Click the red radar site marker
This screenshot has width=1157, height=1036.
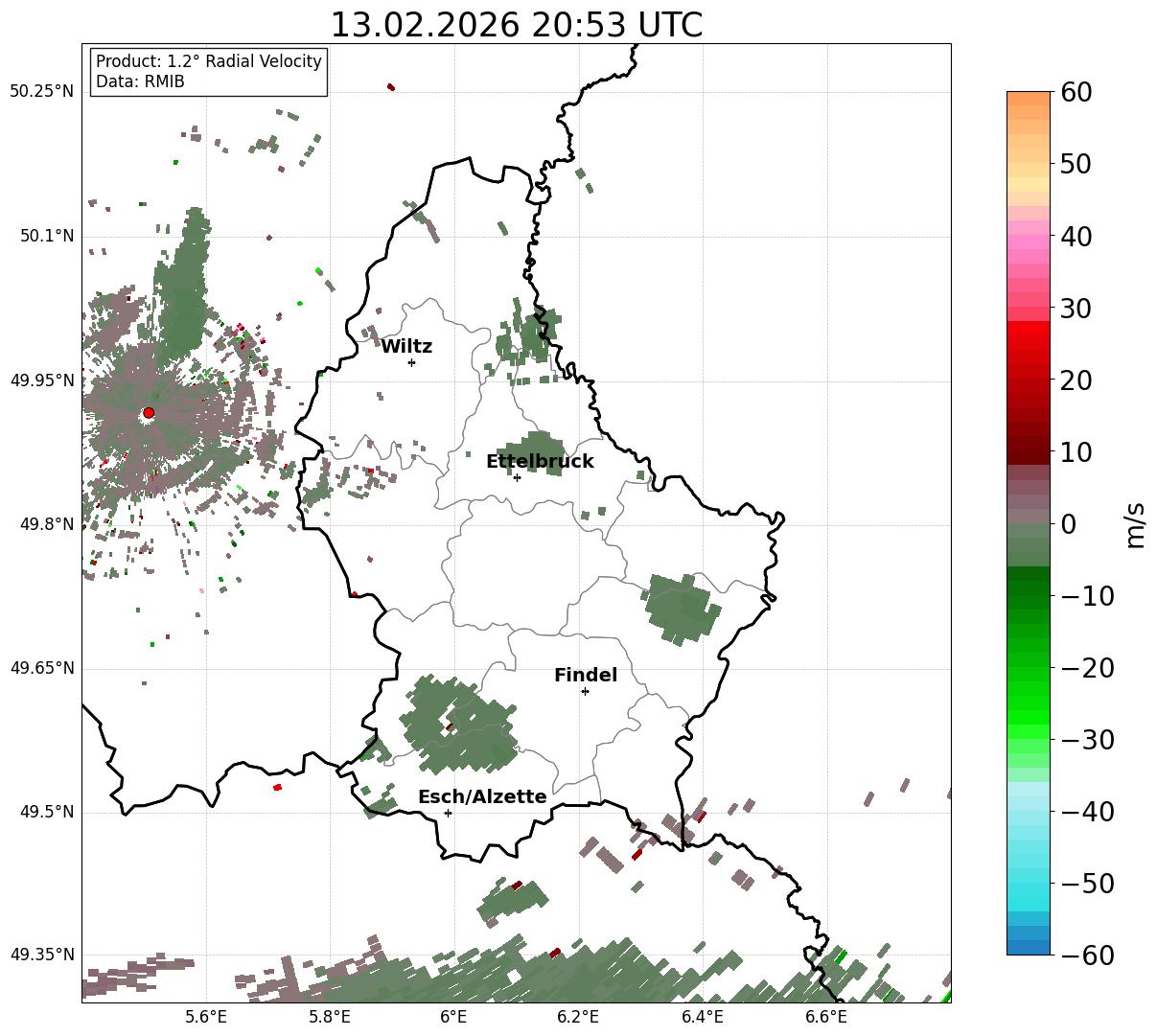click(149, 413)
